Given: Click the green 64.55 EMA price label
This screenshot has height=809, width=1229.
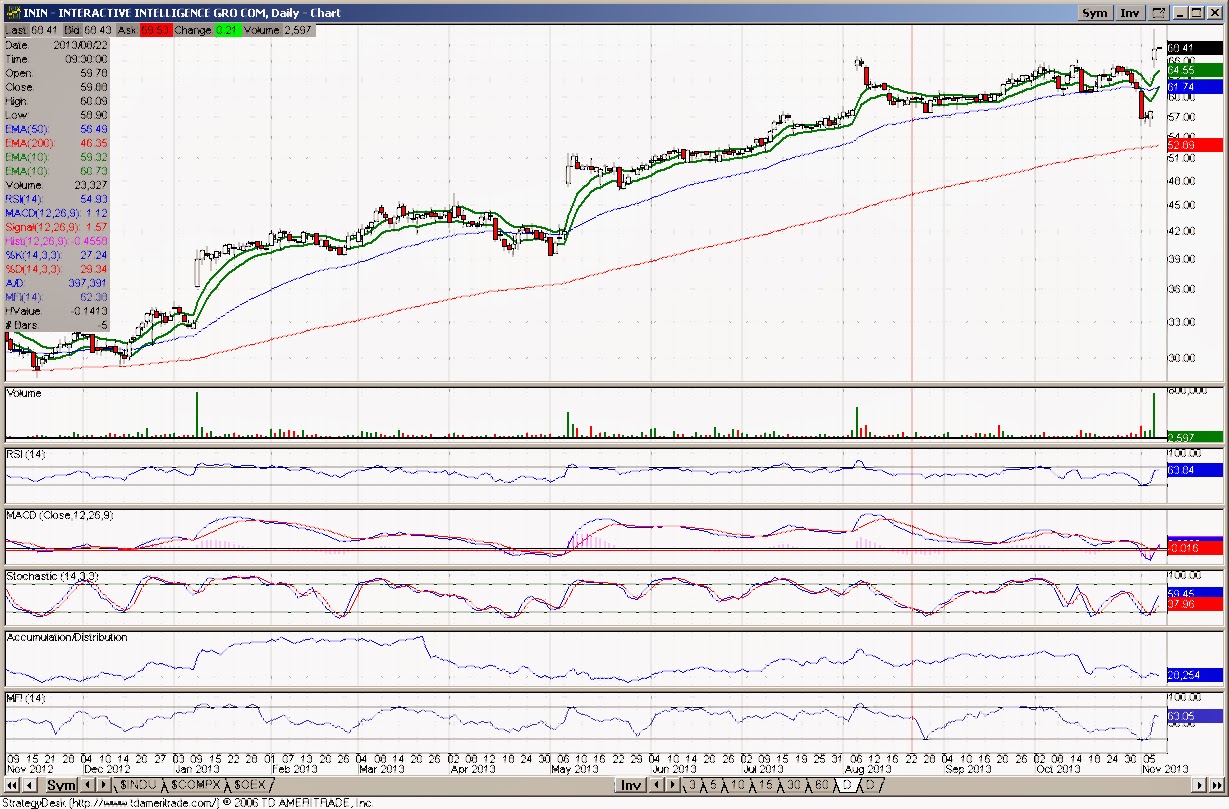Looking at the screenshot, I should pyautogui.click(x=1195, y=70).
